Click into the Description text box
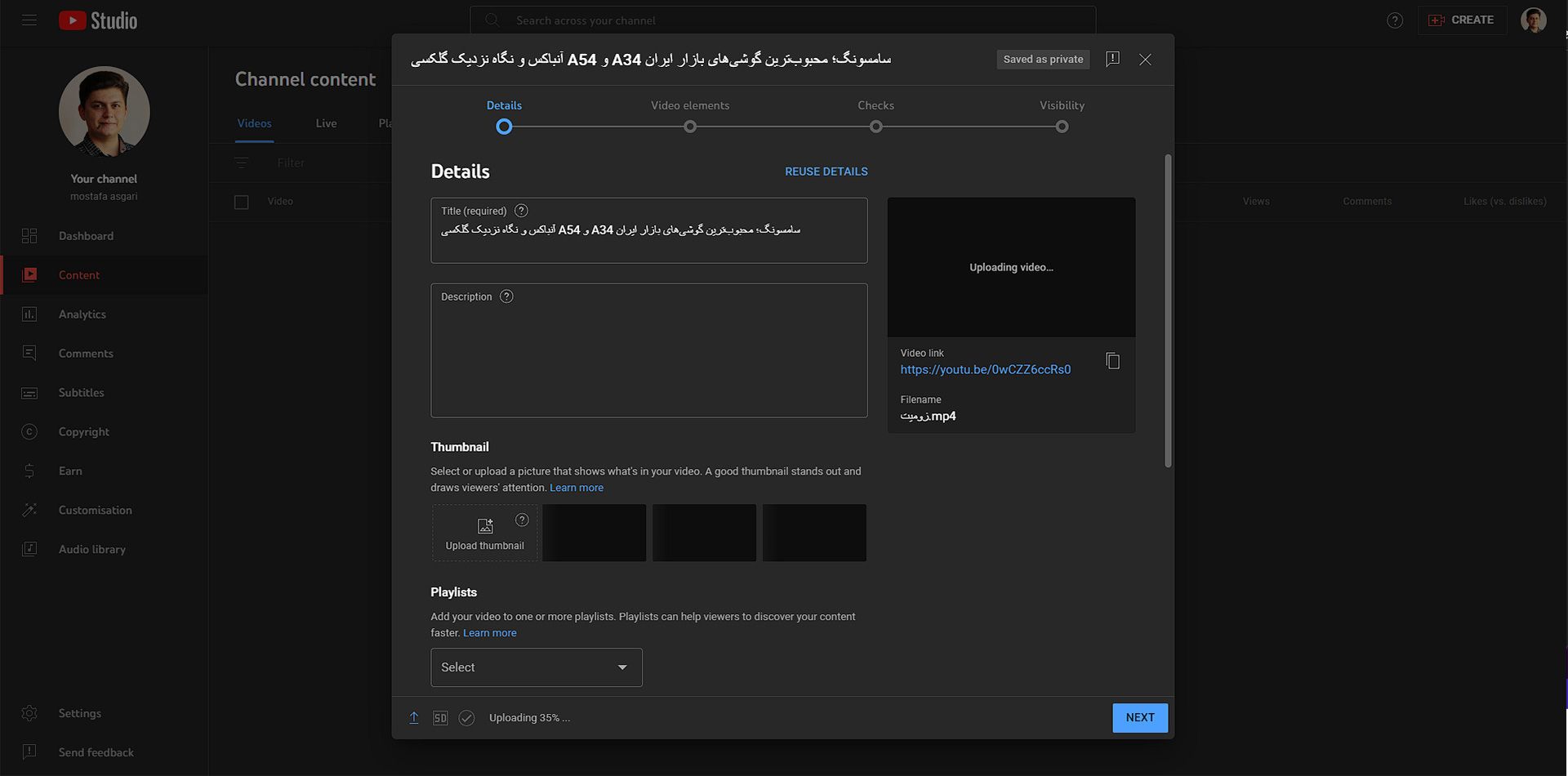This screenshot has height=776, width=1568. 649,350
